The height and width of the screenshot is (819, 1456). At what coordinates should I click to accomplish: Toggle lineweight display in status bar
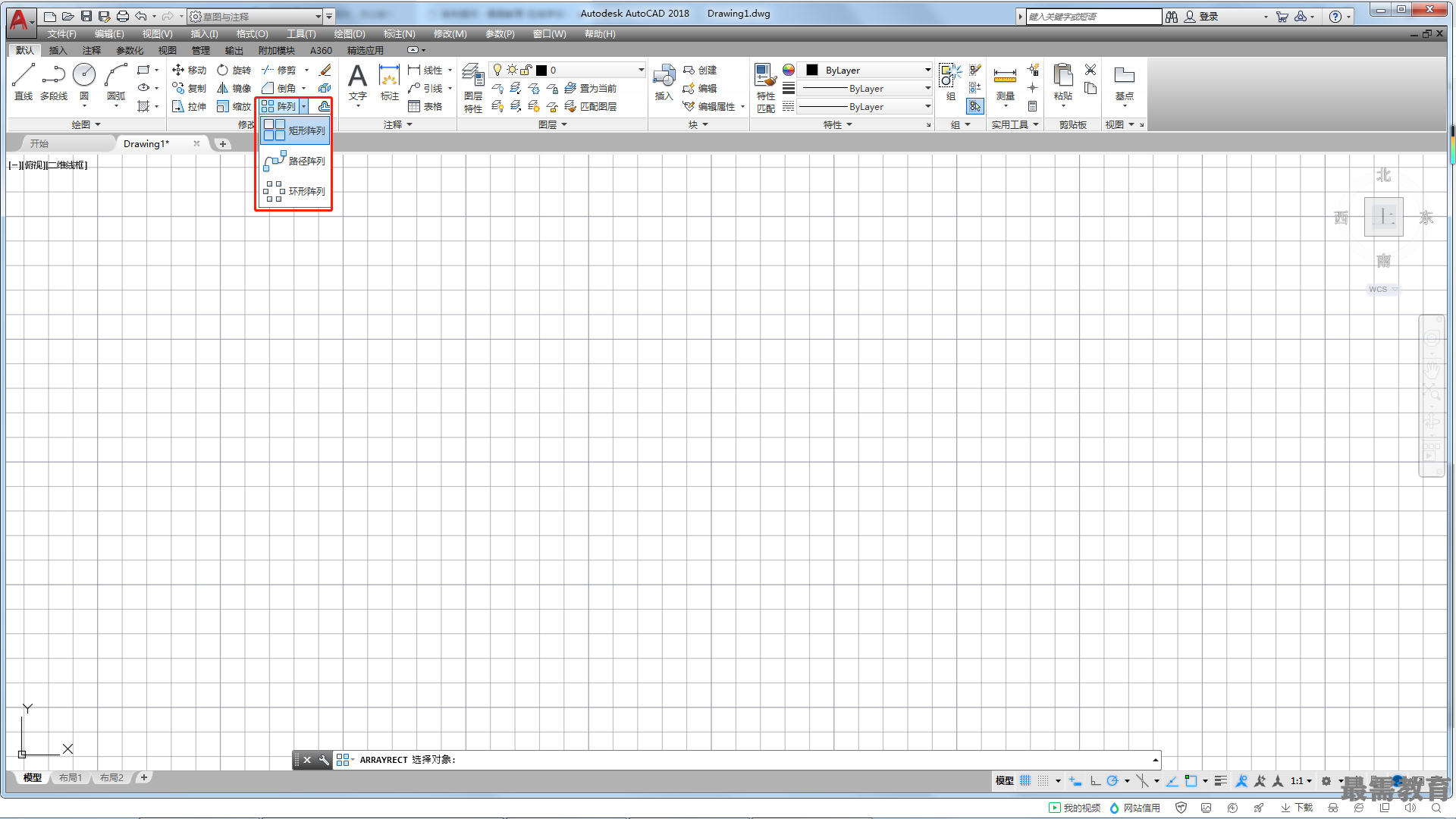point(1220,780)
